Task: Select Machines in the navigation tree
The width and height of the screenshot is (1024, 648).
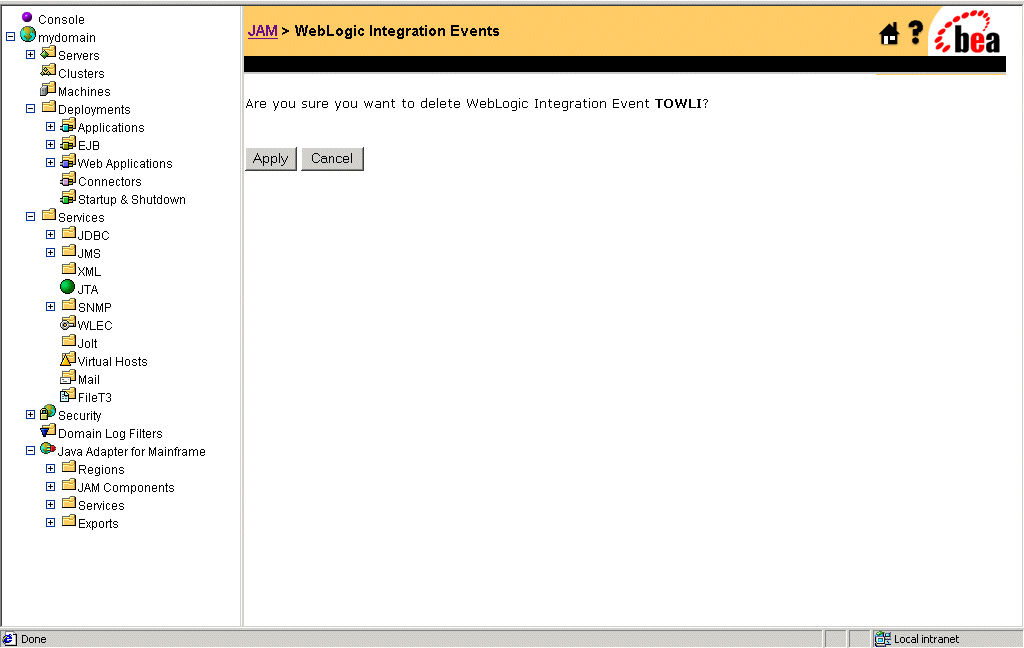Action: click(84, 91)
